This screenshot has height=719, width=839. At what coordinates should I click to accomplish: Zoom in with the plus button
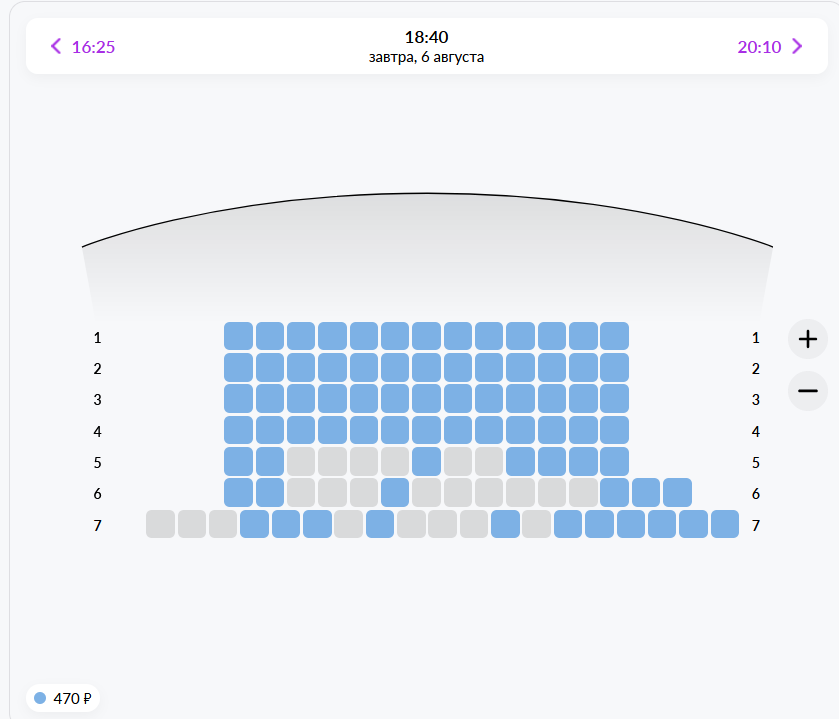[x=807, y=339]
